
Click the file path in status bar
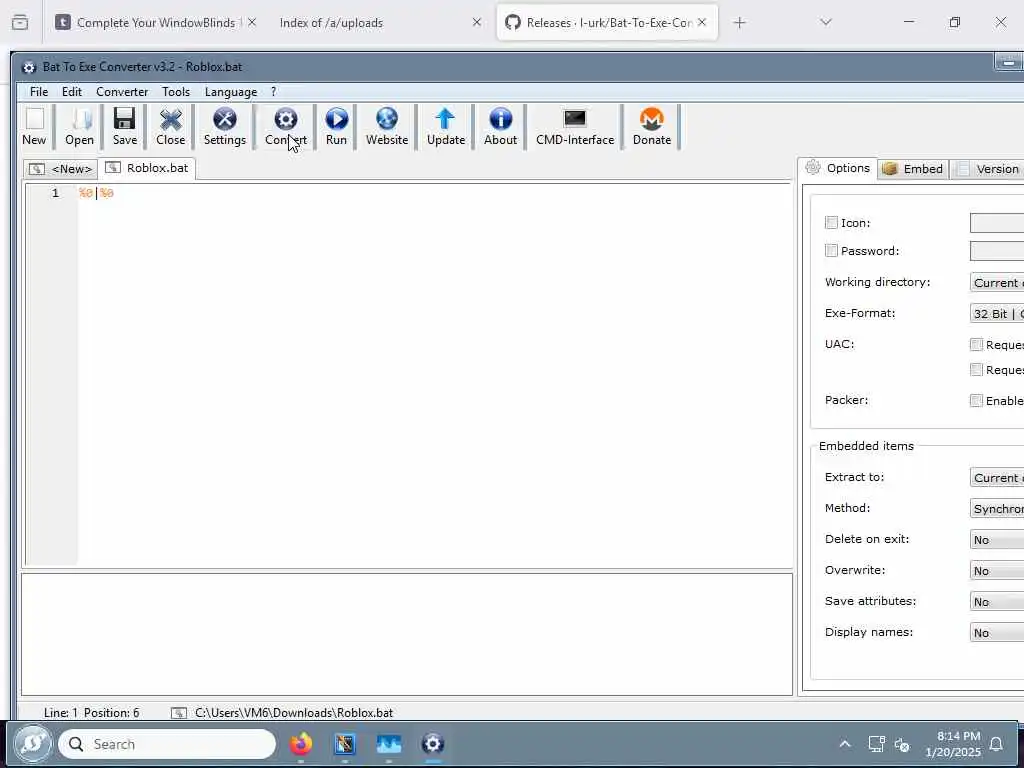point(294,712)
